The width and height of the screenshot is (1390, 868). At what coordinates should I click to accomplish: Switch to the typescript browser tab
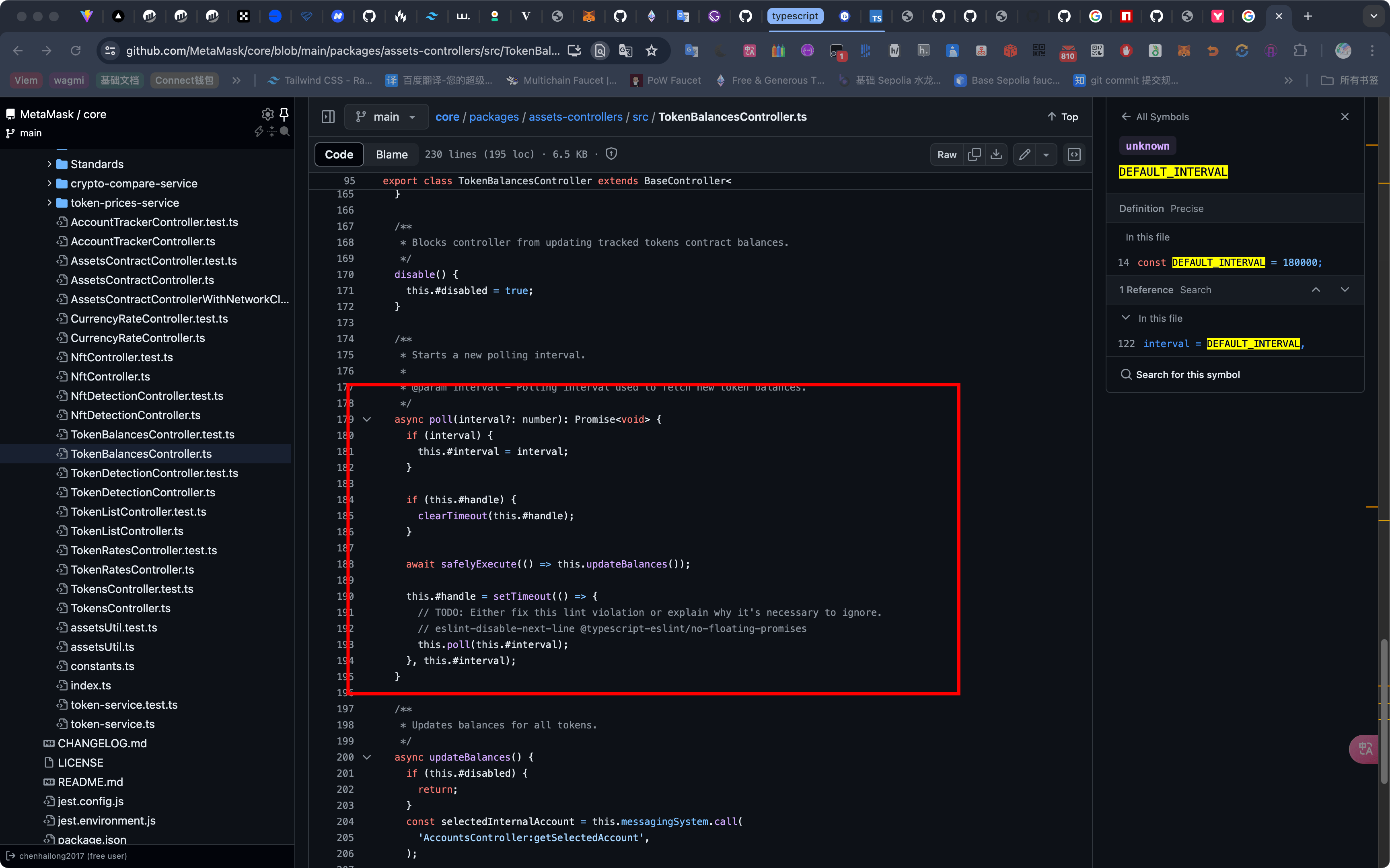795,16
